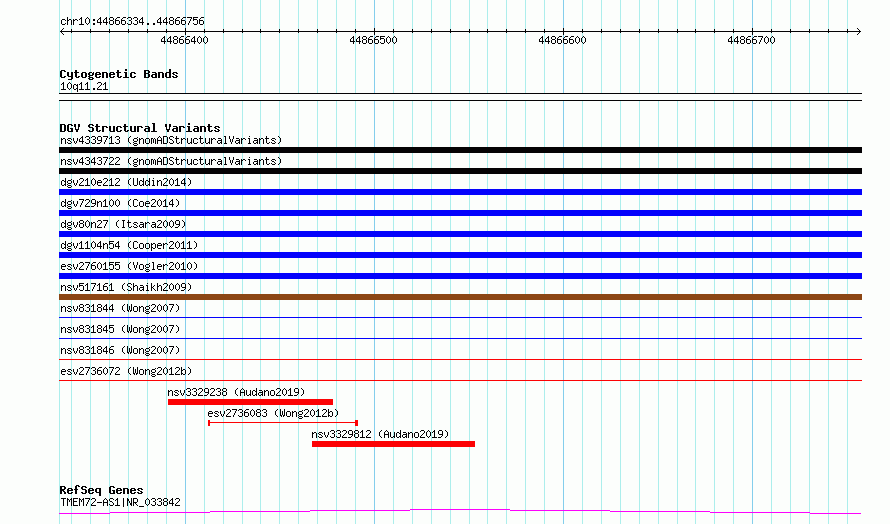Open the nsv831844 (Wong2007) label
The image size is (890, 524).
tap(120, 308)
